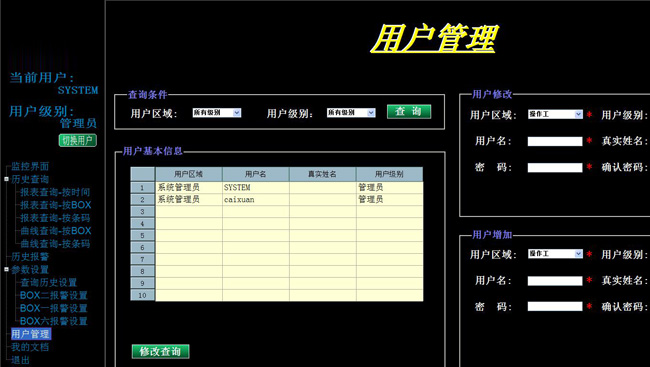Click 用户名 input in 用户增加 panel
Image resolution: width=650 pixels, height=367 pixels.
555,281
